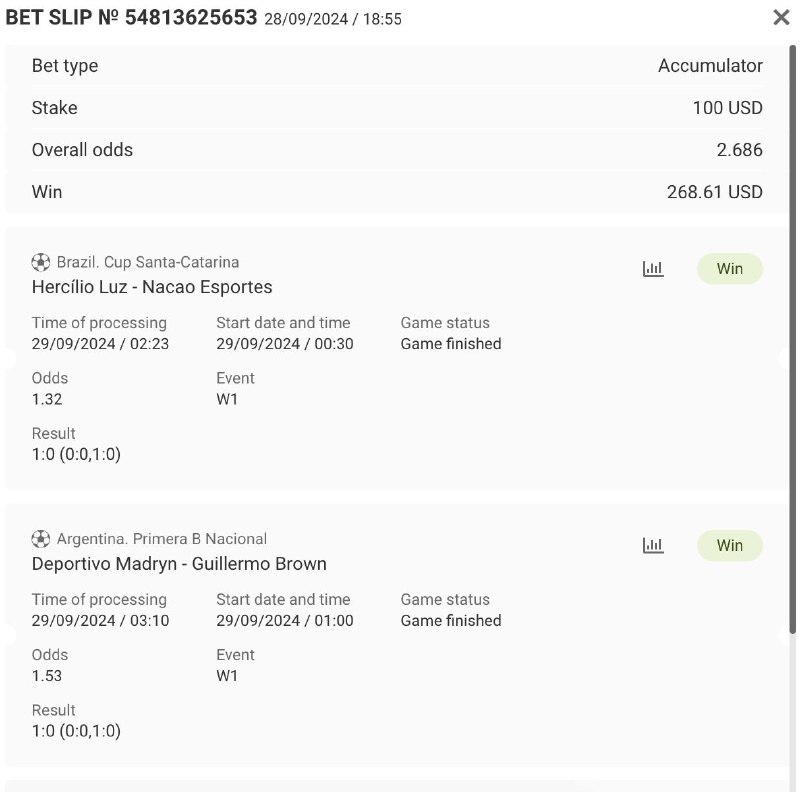The image size is (800, 792).
Task: Select the Argentina. Primera B Nacional league label
Action: tap(162, 539)
